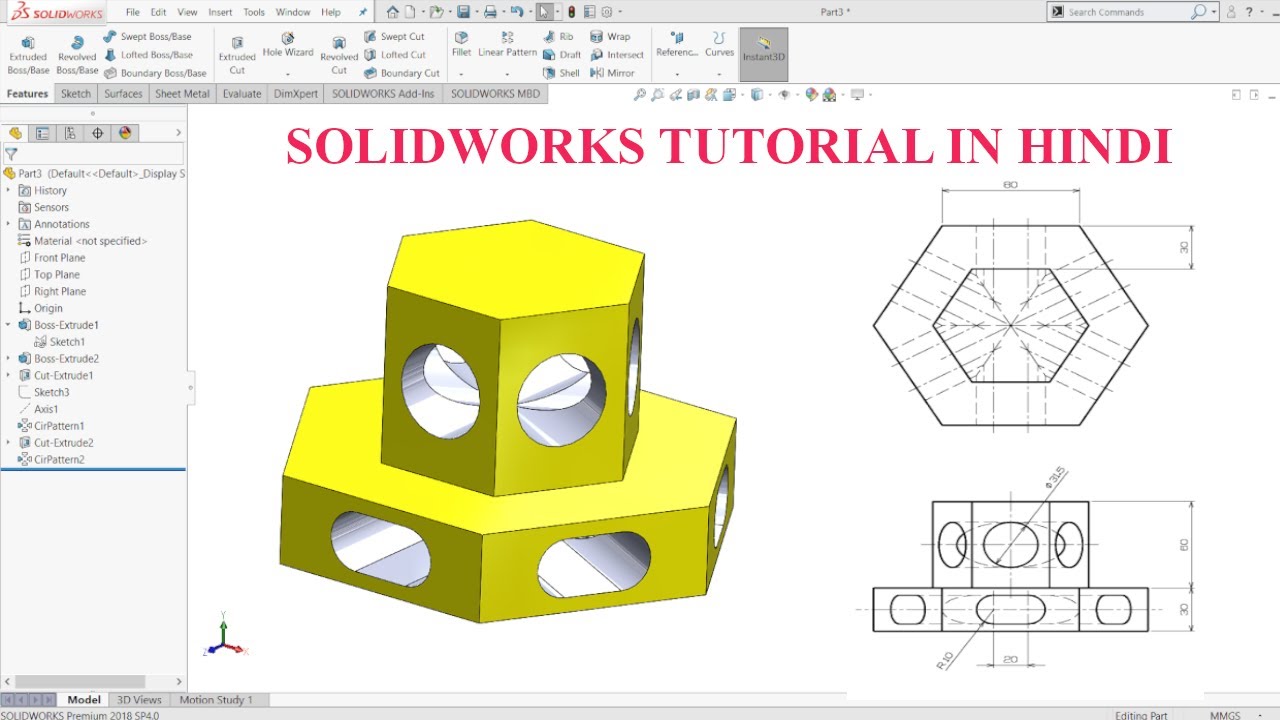Select the Boundary Cut tool
Viewport: 1280px width, 720px height.
tap(402, 73)
